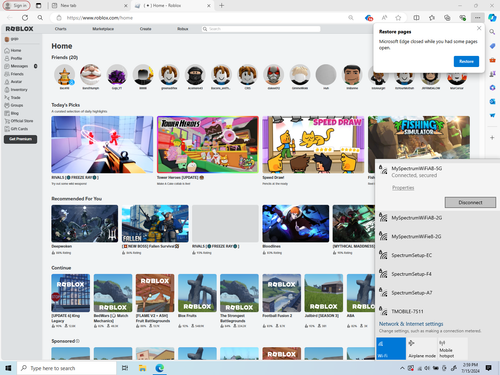Select MySpectrumWiFiAB-2G network
The height and width of the screenshot is (375, 500).
437,218
